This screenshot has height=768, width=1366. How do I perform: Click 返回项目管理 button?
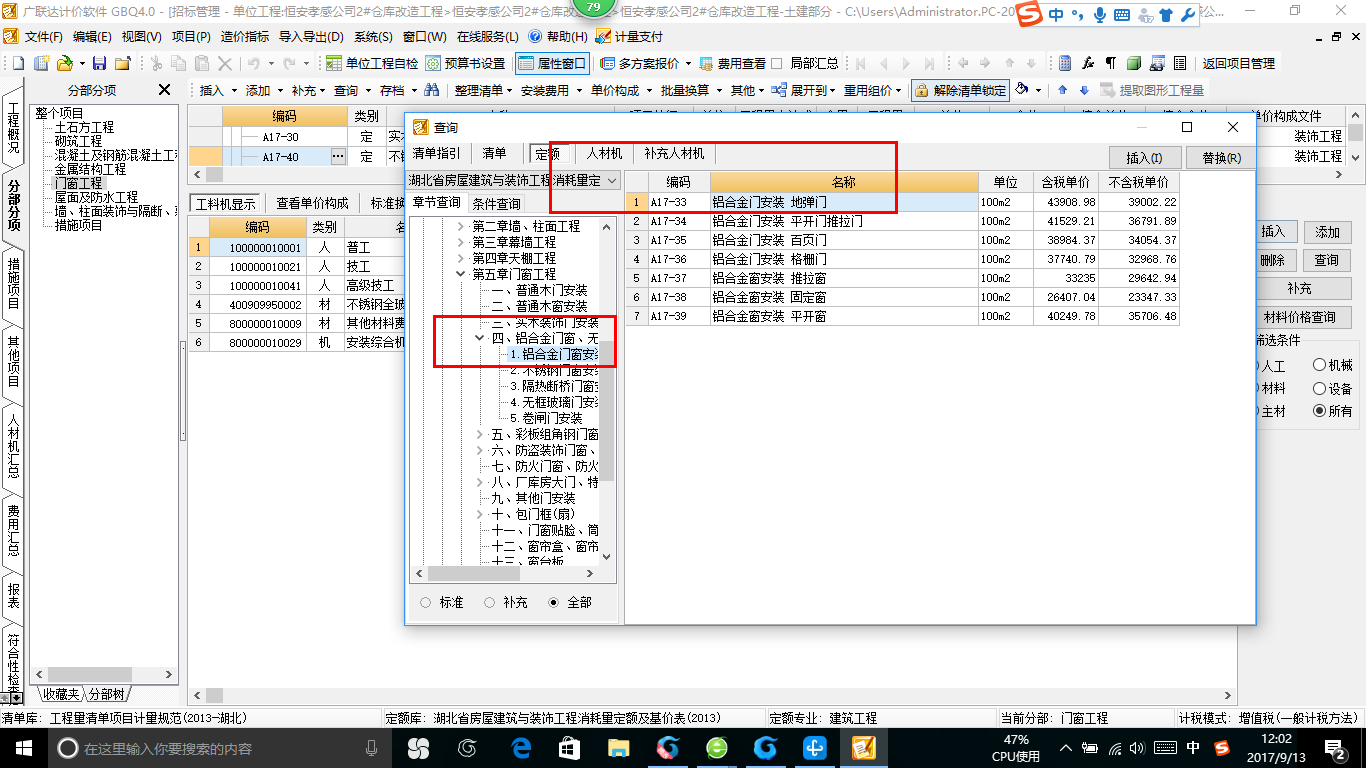click(x=1238, y=63)
